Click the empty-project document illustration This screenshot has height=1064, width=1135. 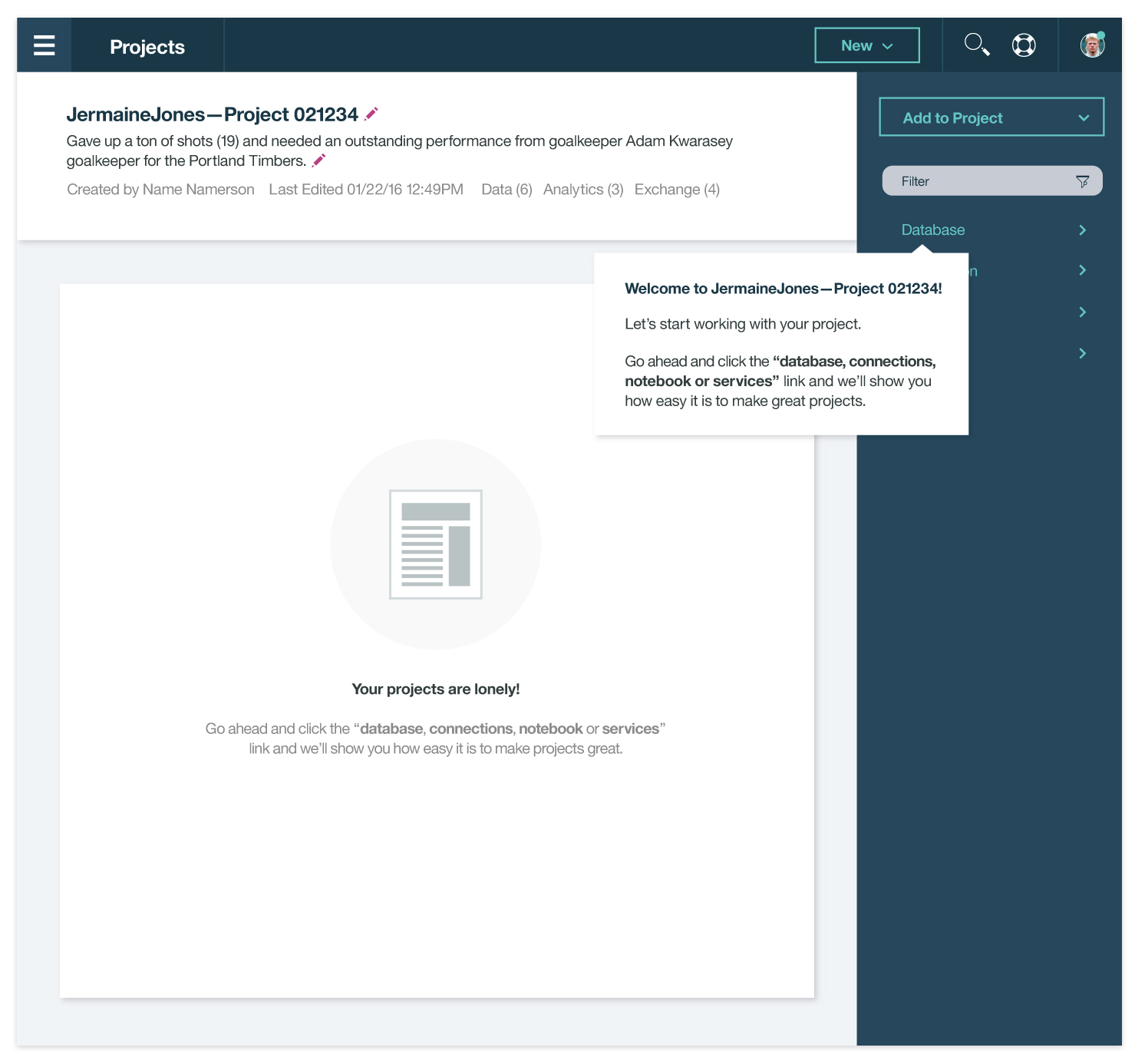[x=436, y=544]
